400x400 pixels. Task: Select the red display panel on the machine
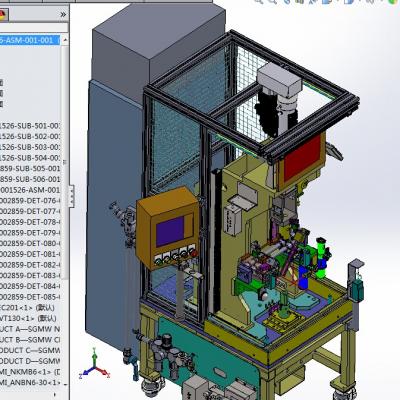coord(302,158)
